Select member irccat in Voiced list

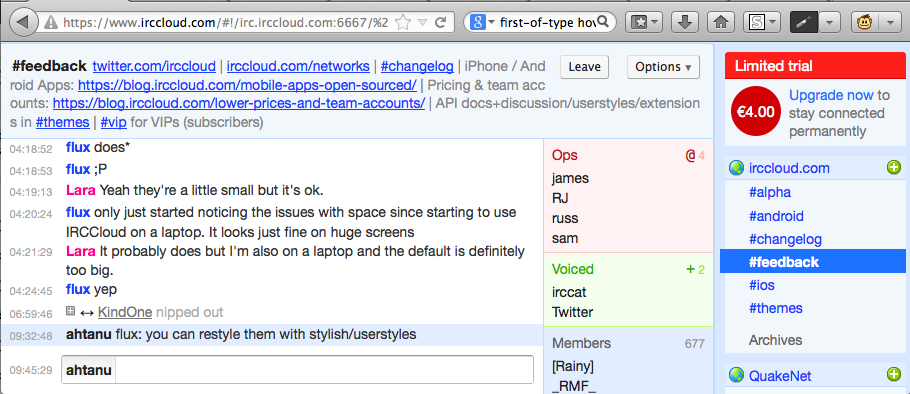point(569,292)
